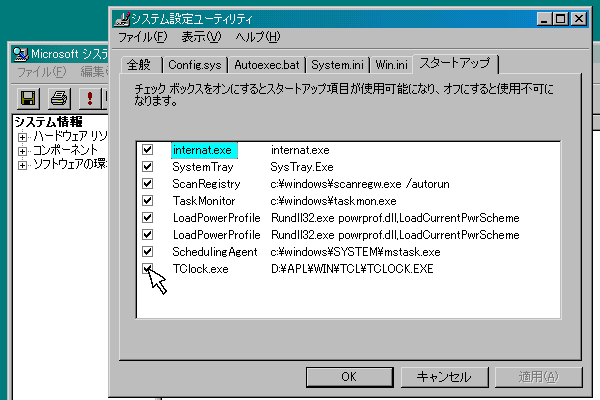The width and height of the screenshot is (600, 400).
Task: Toggle the SystemTray startup checkbox
Action: (147, 167)
